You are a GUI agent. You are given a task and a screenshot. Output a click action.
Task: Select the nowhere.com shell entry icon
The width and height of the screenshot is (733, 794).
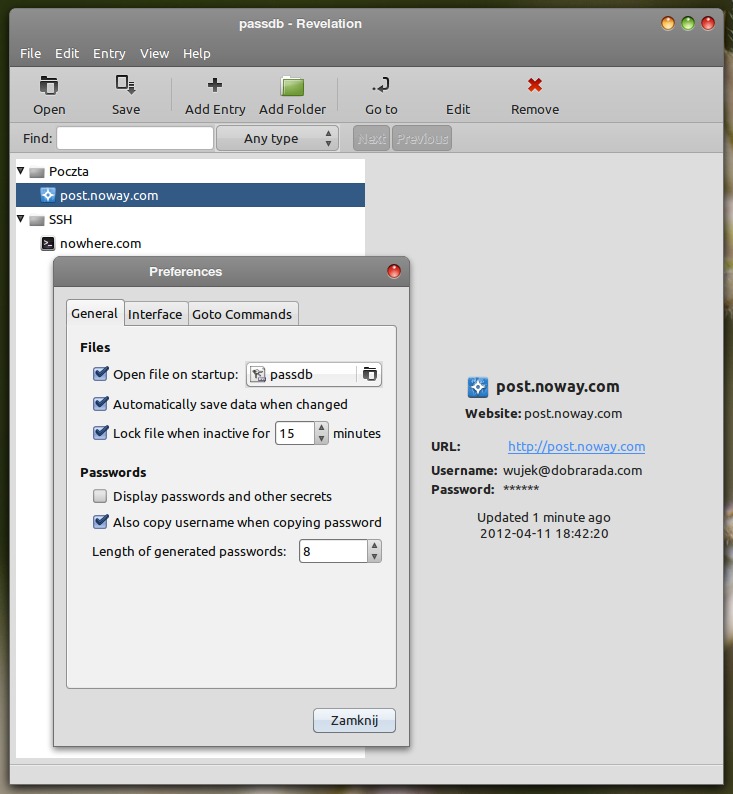48,244
